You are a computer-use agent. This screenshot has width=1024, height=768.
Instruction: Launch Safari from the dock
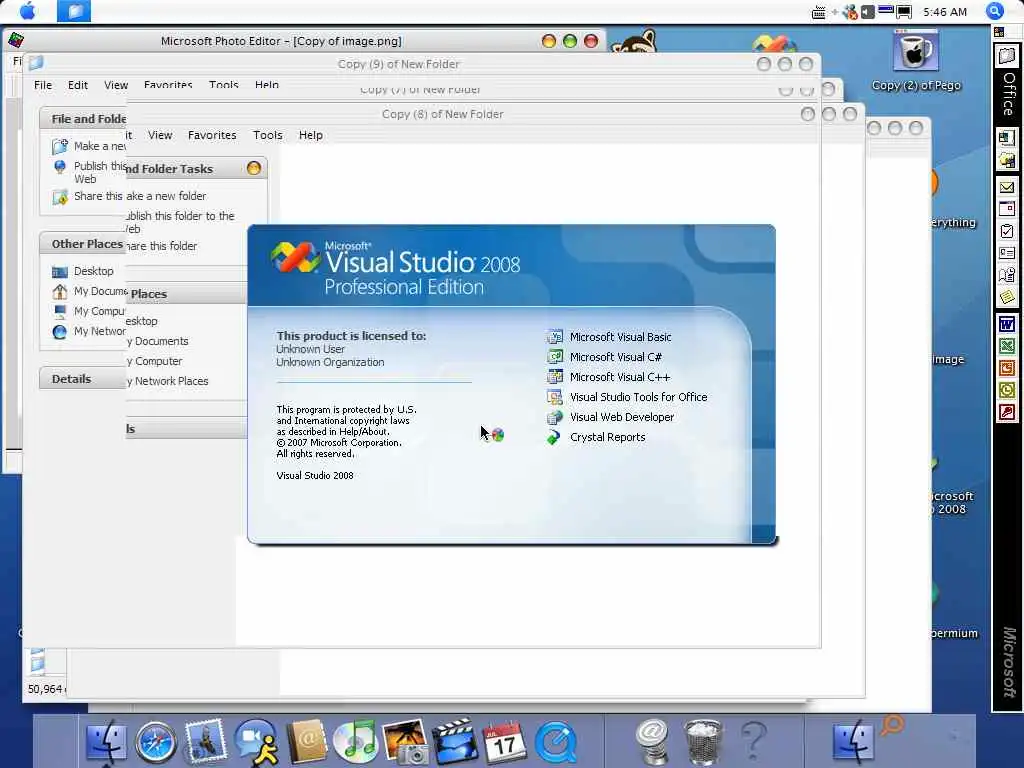(155, 742)
